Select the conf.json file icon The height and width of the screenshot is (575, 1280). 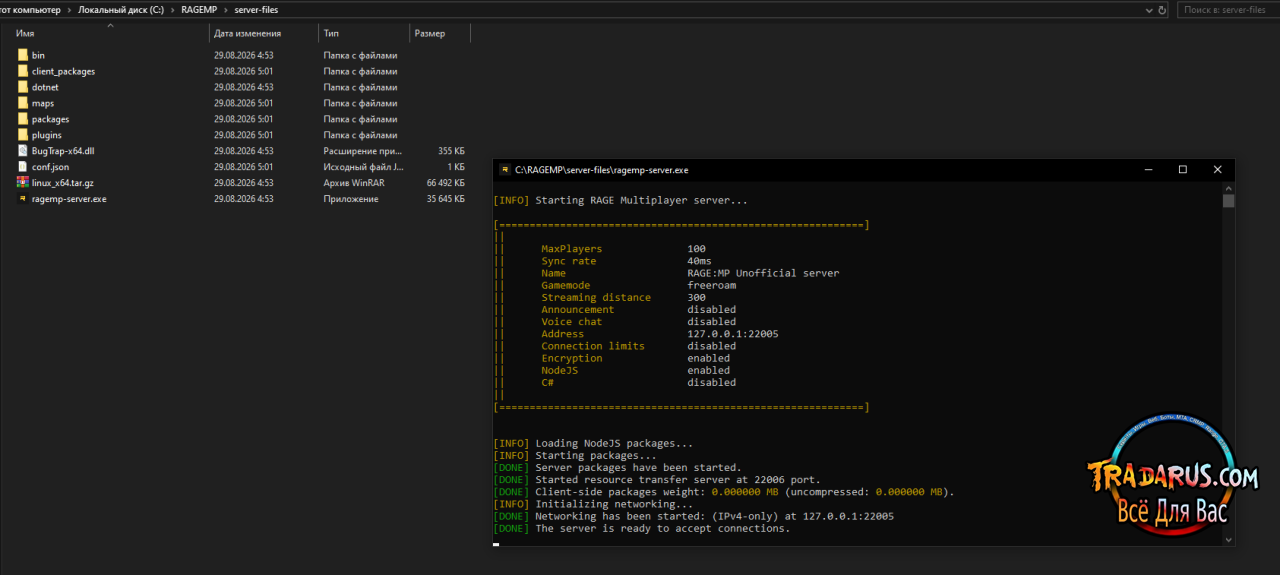[23, 167]
